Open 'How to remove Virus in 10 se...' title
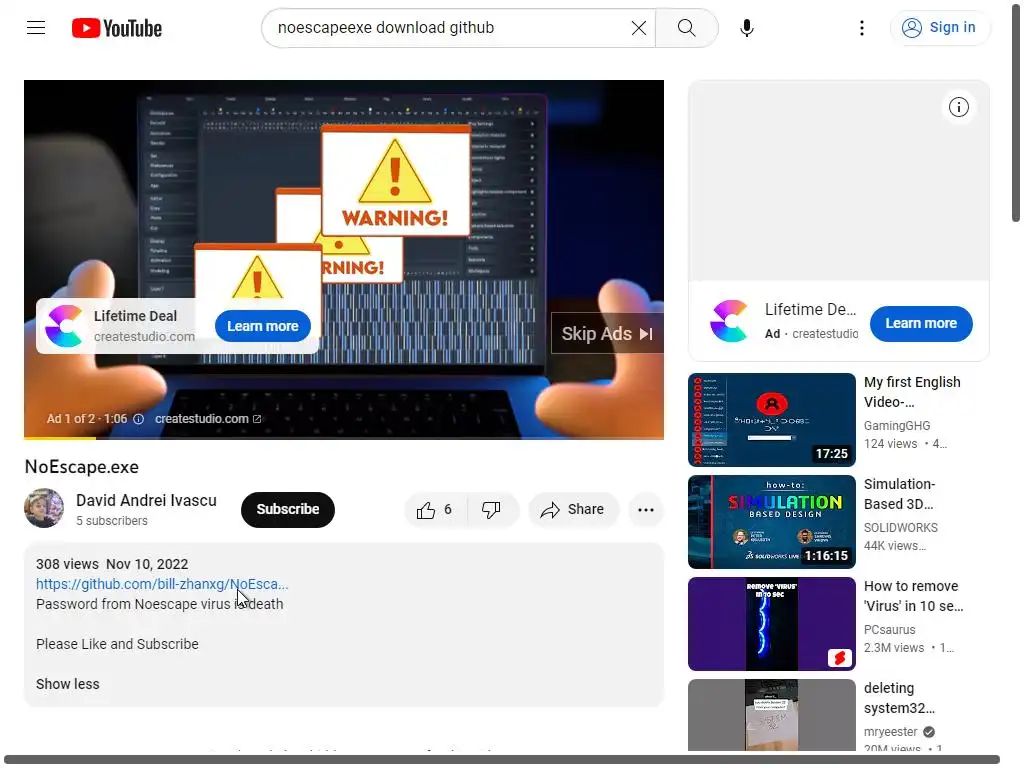Screen dimensions: 1024x768 [x=913, y=596]
